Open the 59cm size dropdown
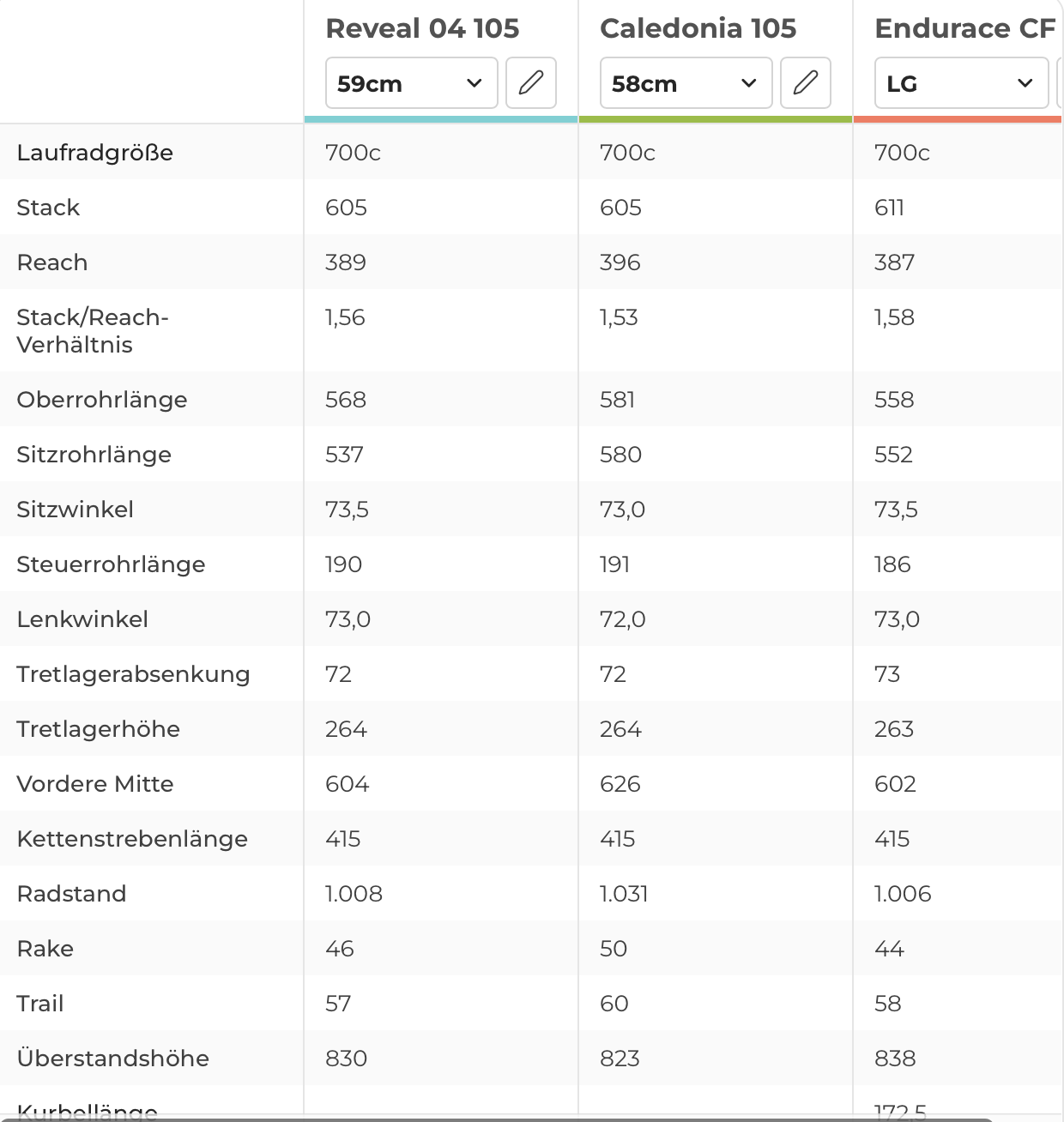 coord(411,83)
